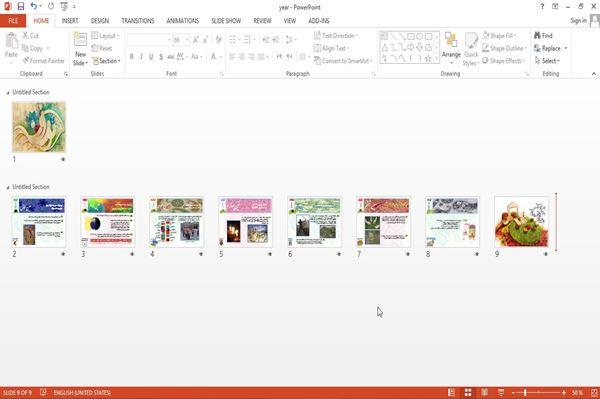Collapse the ribbon with the arrow

pos(593,73)
